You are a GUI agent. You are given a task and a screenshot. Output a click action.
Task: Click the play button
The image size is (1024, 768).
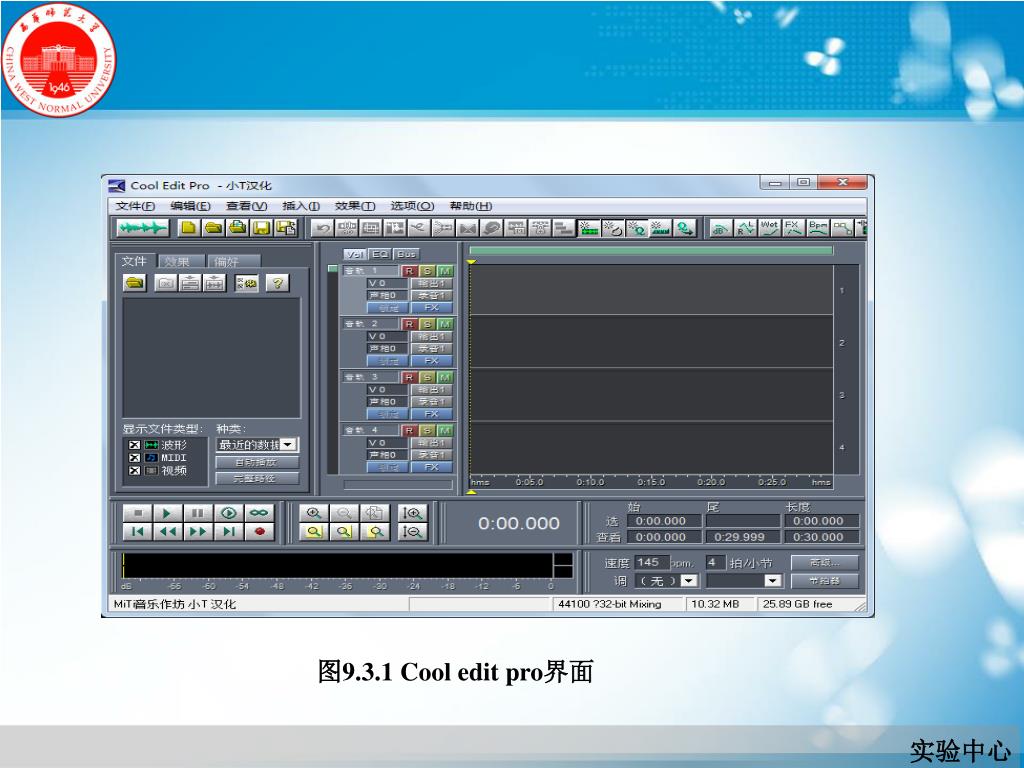[x=167, y=513]
